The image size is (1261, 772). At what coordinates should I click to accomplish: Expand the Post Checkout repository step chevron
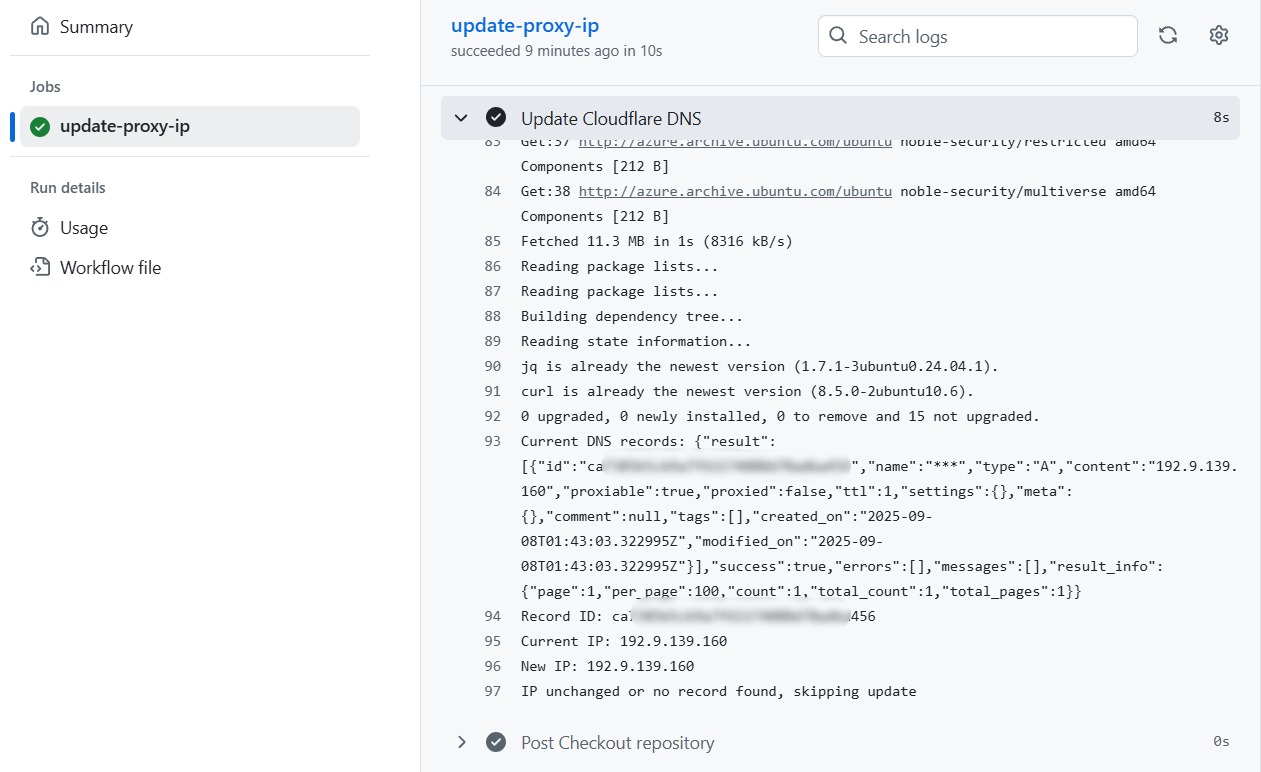coord(461,742)
